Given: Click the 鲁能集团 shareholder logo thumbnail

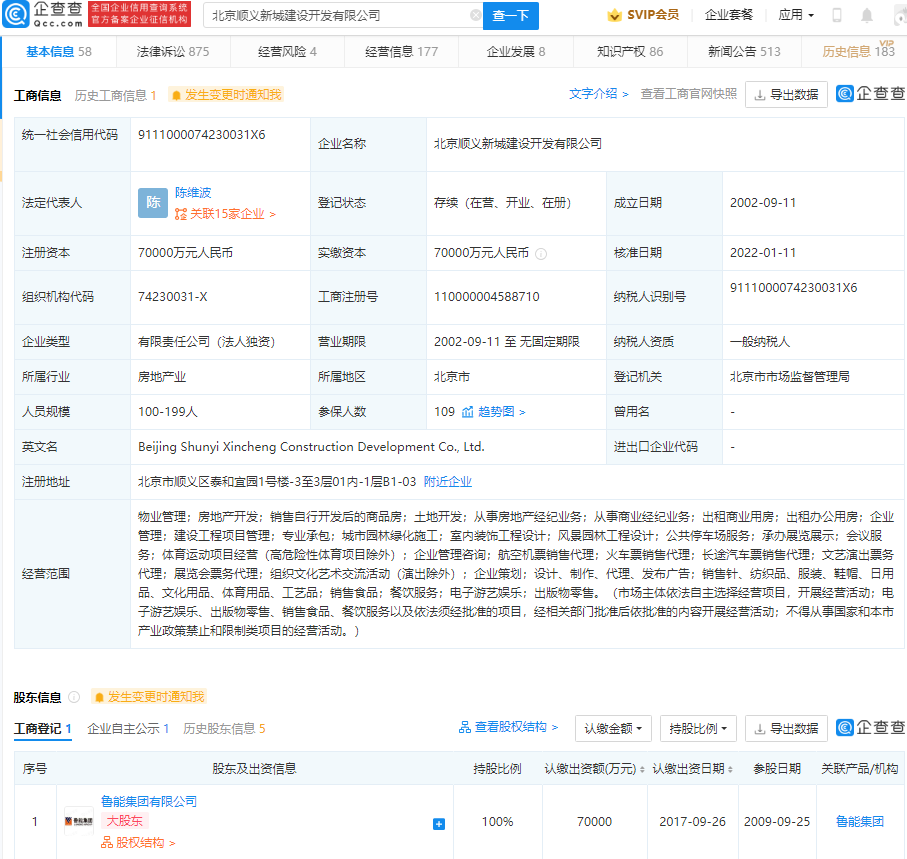Looking at the screenshot, I should point(79,821).
